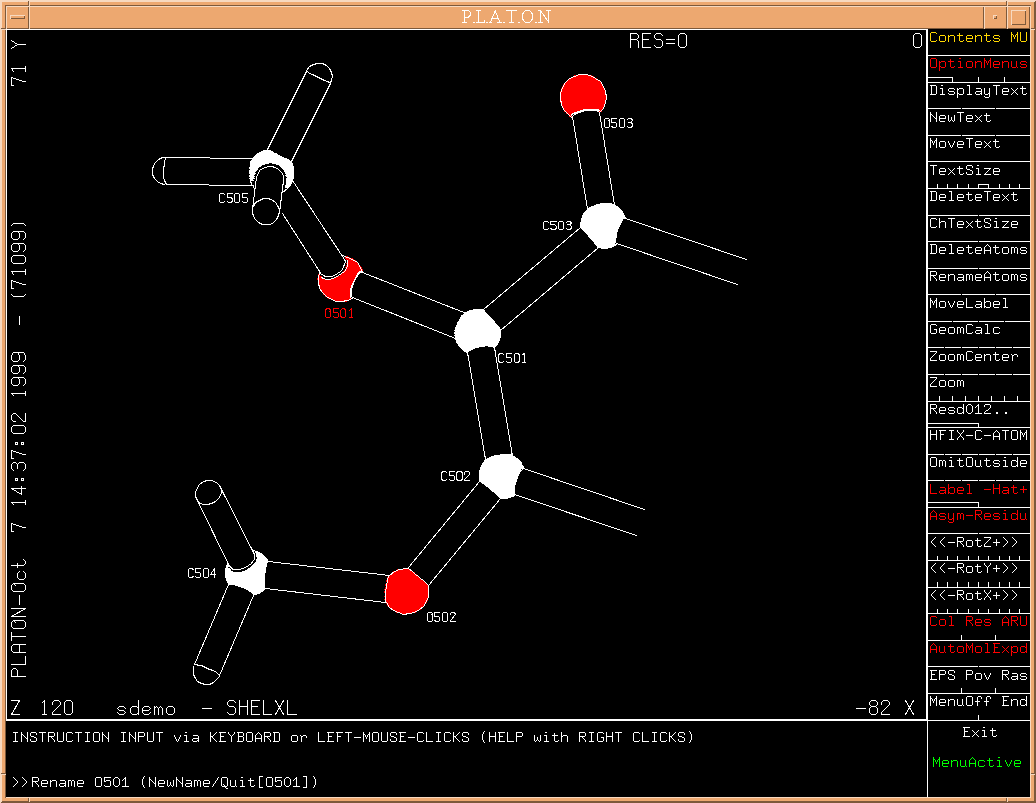Screen dimensions: 1036x803
Task: Pick the C502 carbon atom
Action: point(500,475)
